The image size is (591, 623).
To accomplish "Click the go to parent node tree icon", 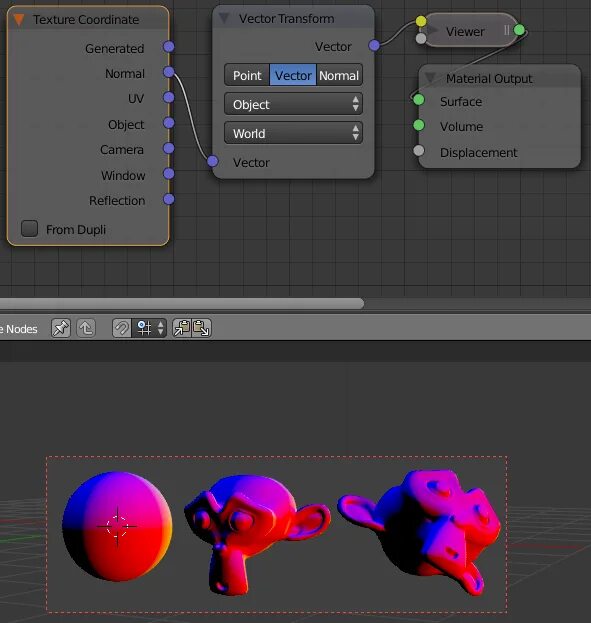I will click(86, 328).
